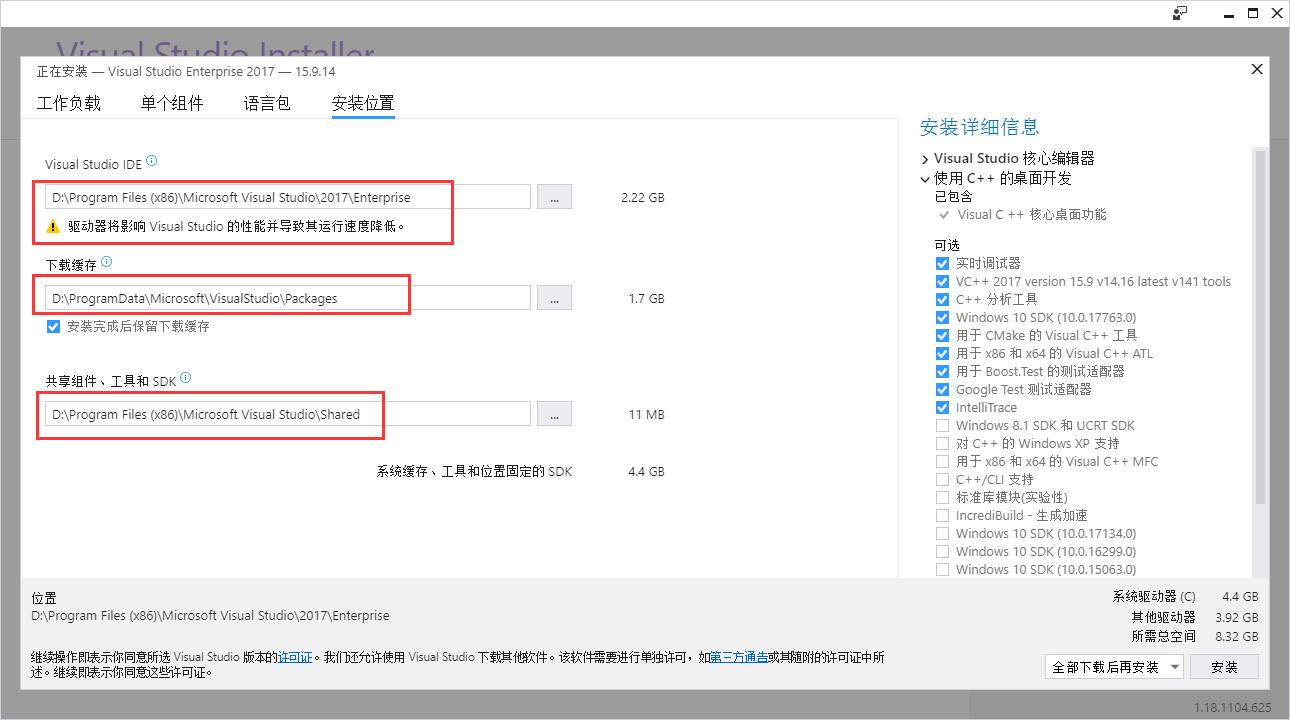Viewport: 1290px width, 720px height.
Task: Open the 单个组件 tab
Action: point(172,103)
